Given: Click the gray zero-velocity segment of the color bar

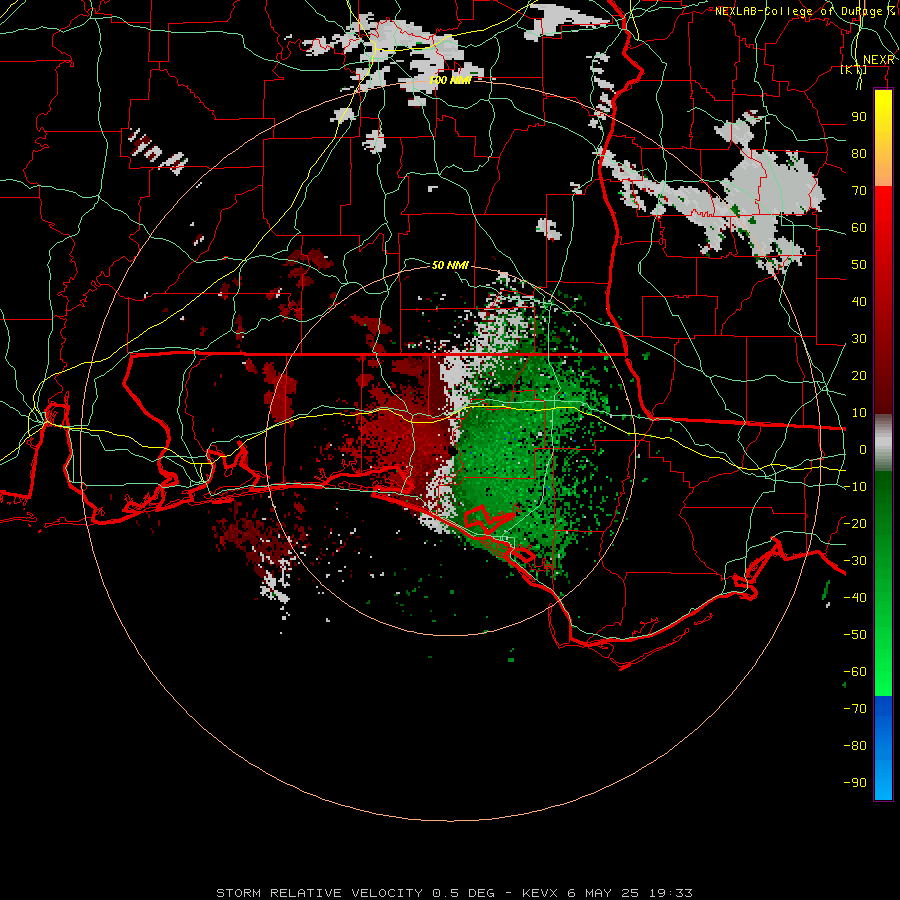Looking at the screenshot, I should (x=883, y=443).
